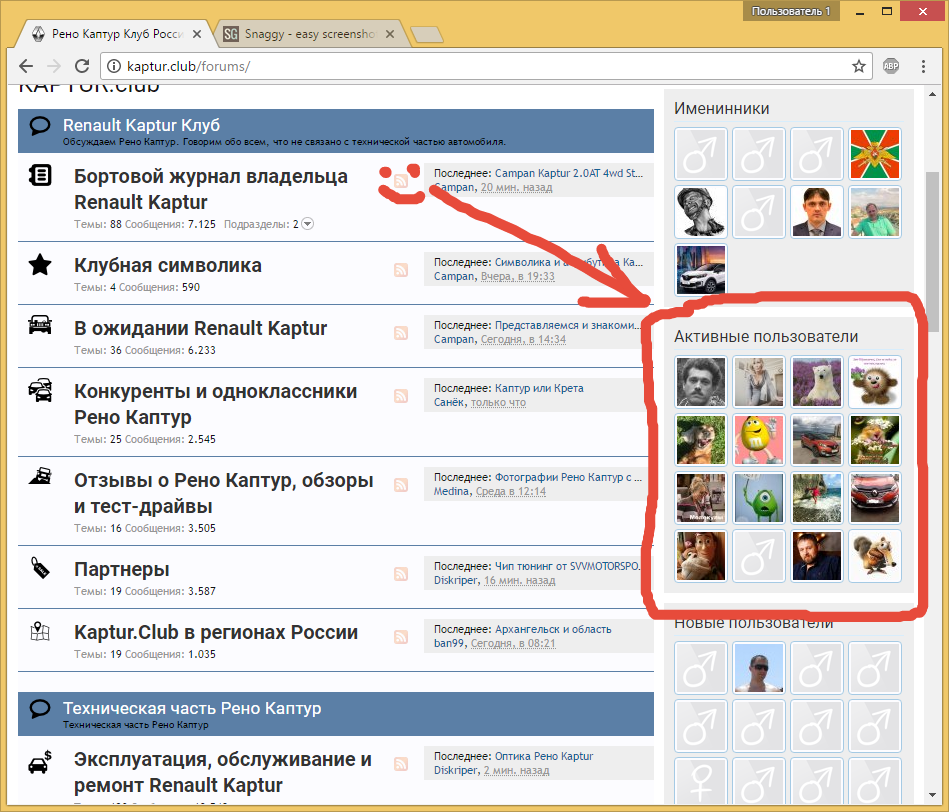949x812 pixels.
Task: Click the car-dollar icon beside Эксплуатация
Action: pyautogui.click(x=40, y=762)
